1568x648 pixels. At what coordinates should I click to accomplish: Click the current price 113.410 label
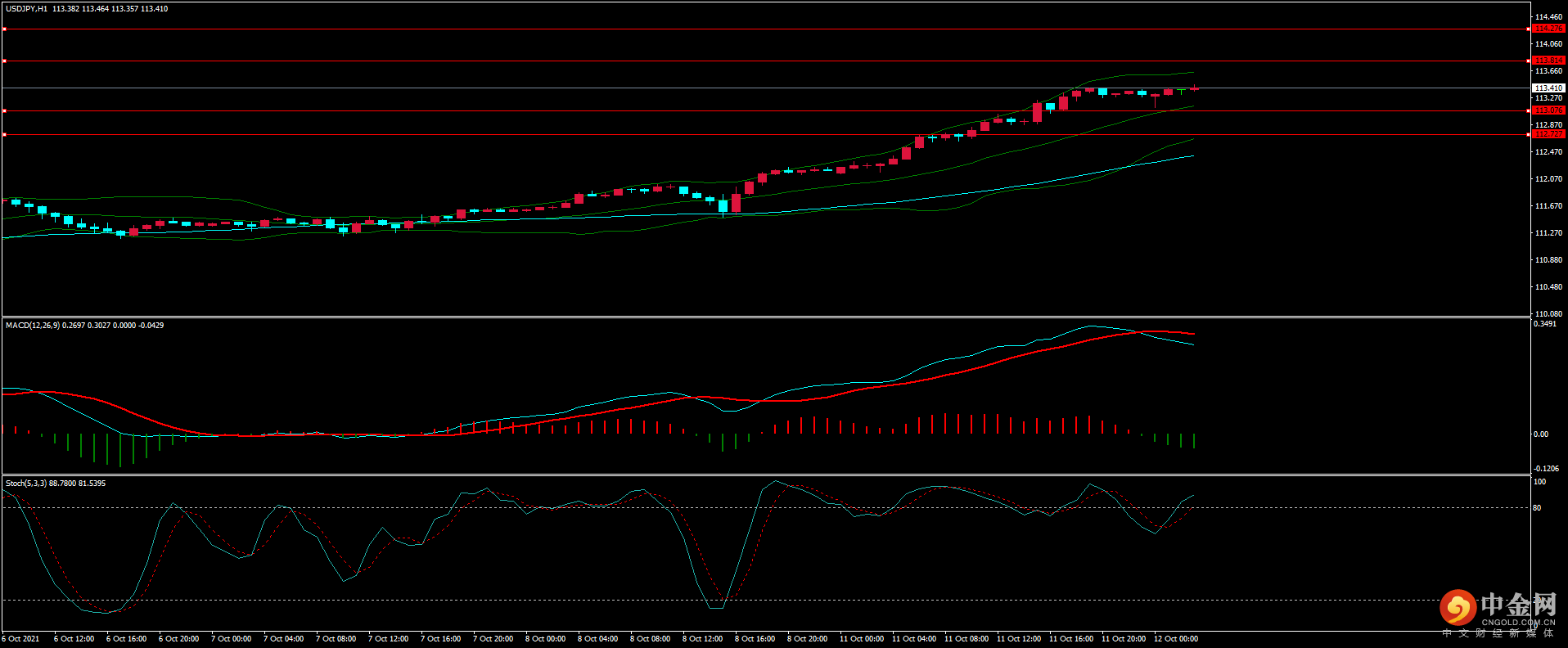coord(1548,88)
